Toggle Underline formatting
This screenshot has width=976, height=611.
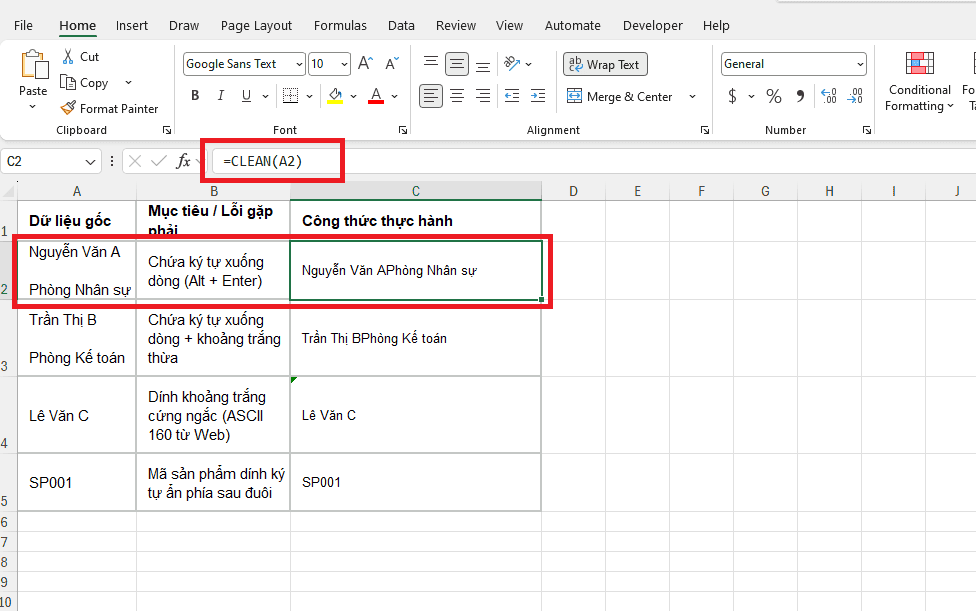[x=246, y=96]
